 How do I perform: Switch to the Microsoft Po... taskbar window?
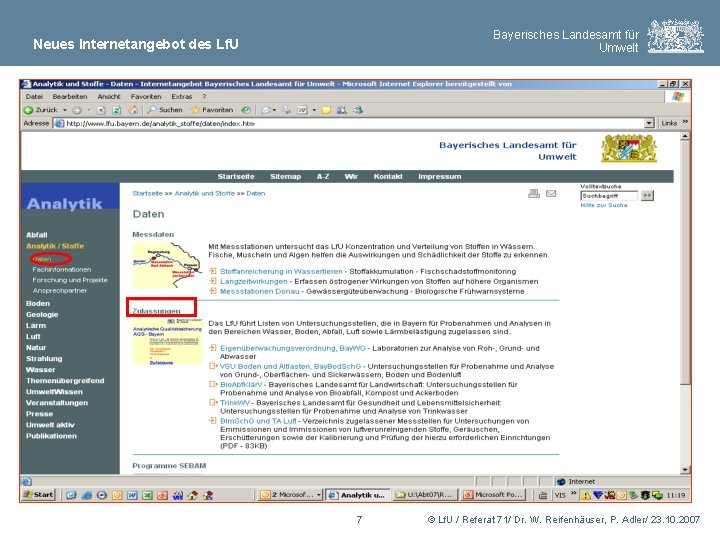point(494,495)
